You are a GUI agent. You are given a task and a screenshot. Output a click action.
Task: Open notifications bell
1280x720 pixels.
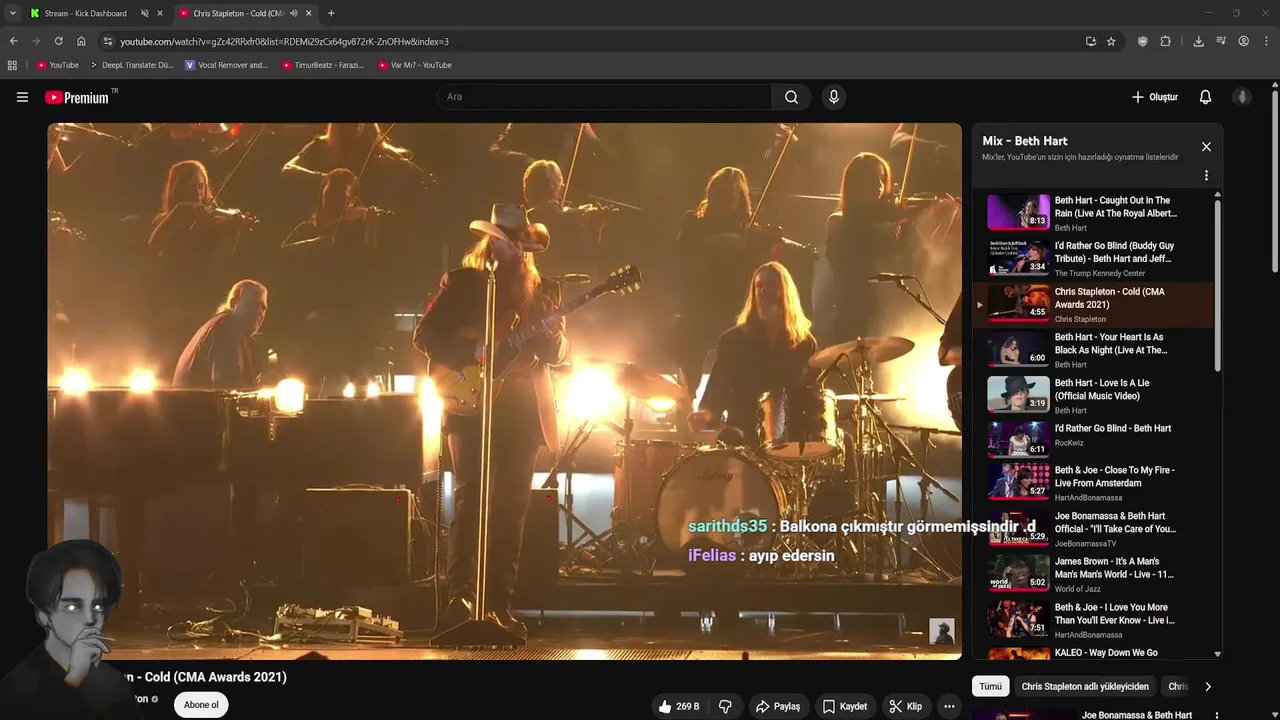pyautogui.click(x=1205, y=97)
